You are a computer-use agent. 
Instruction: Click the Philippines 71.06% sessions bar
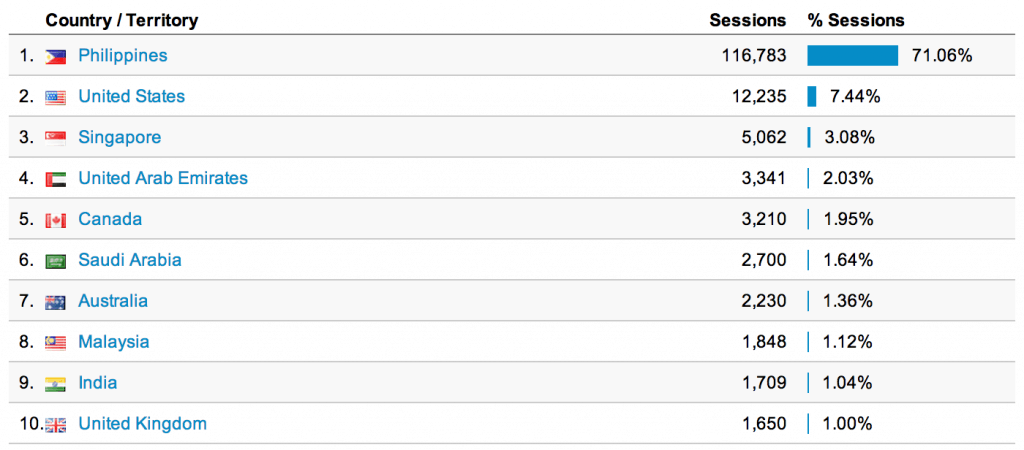(x=853, y=56)
